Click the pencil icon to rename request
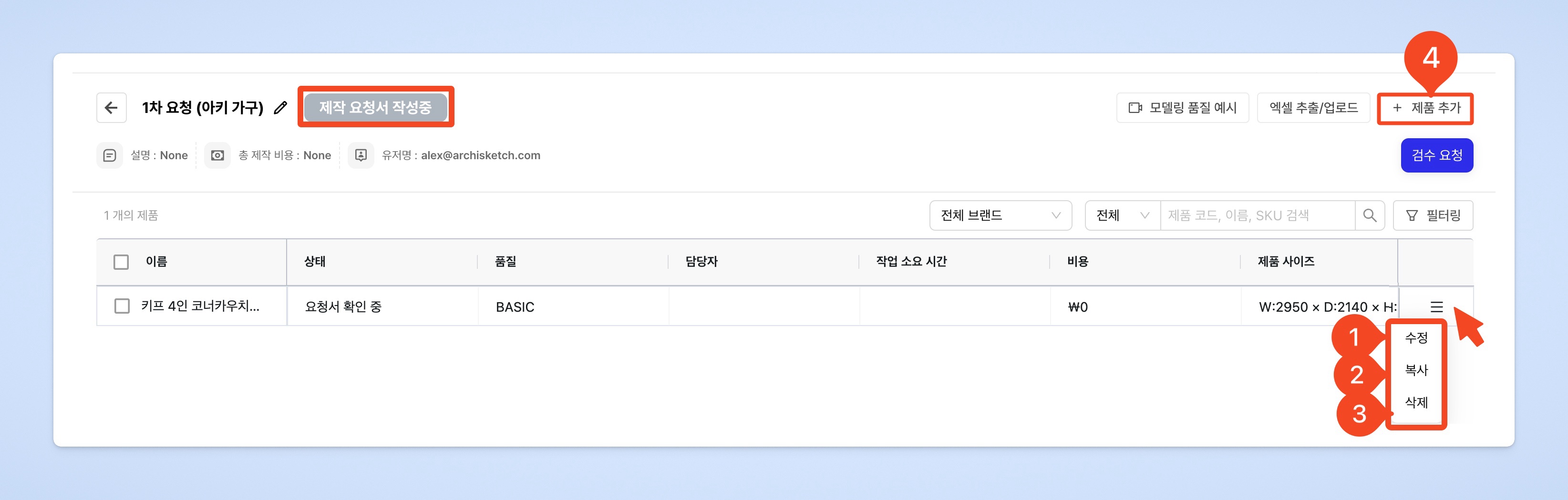This screenshot has height=500, width=1568. pyautogui.click(x=280, y=108)
